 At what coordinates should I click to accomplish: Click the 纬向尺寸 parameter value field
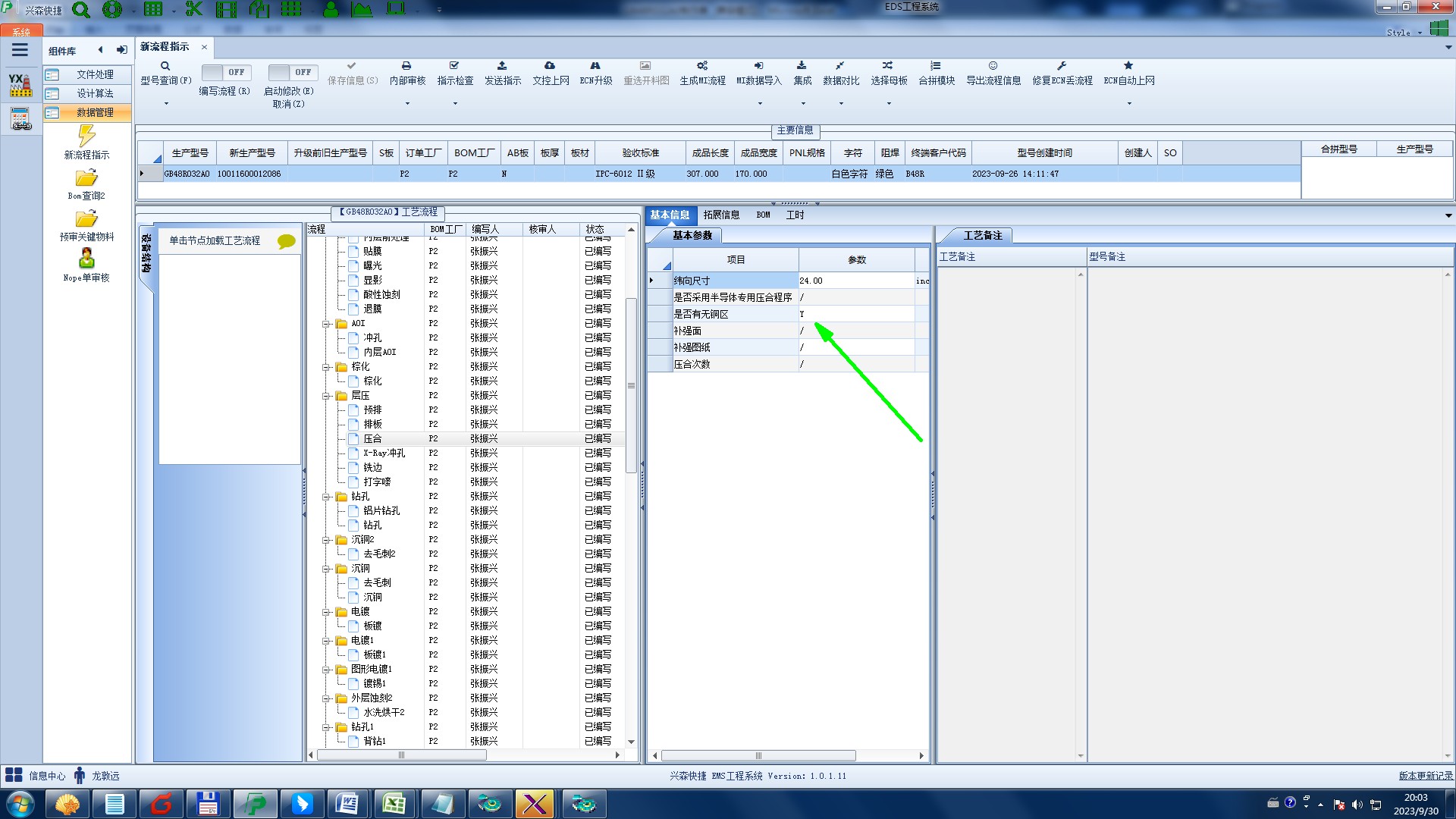(855, 281)
